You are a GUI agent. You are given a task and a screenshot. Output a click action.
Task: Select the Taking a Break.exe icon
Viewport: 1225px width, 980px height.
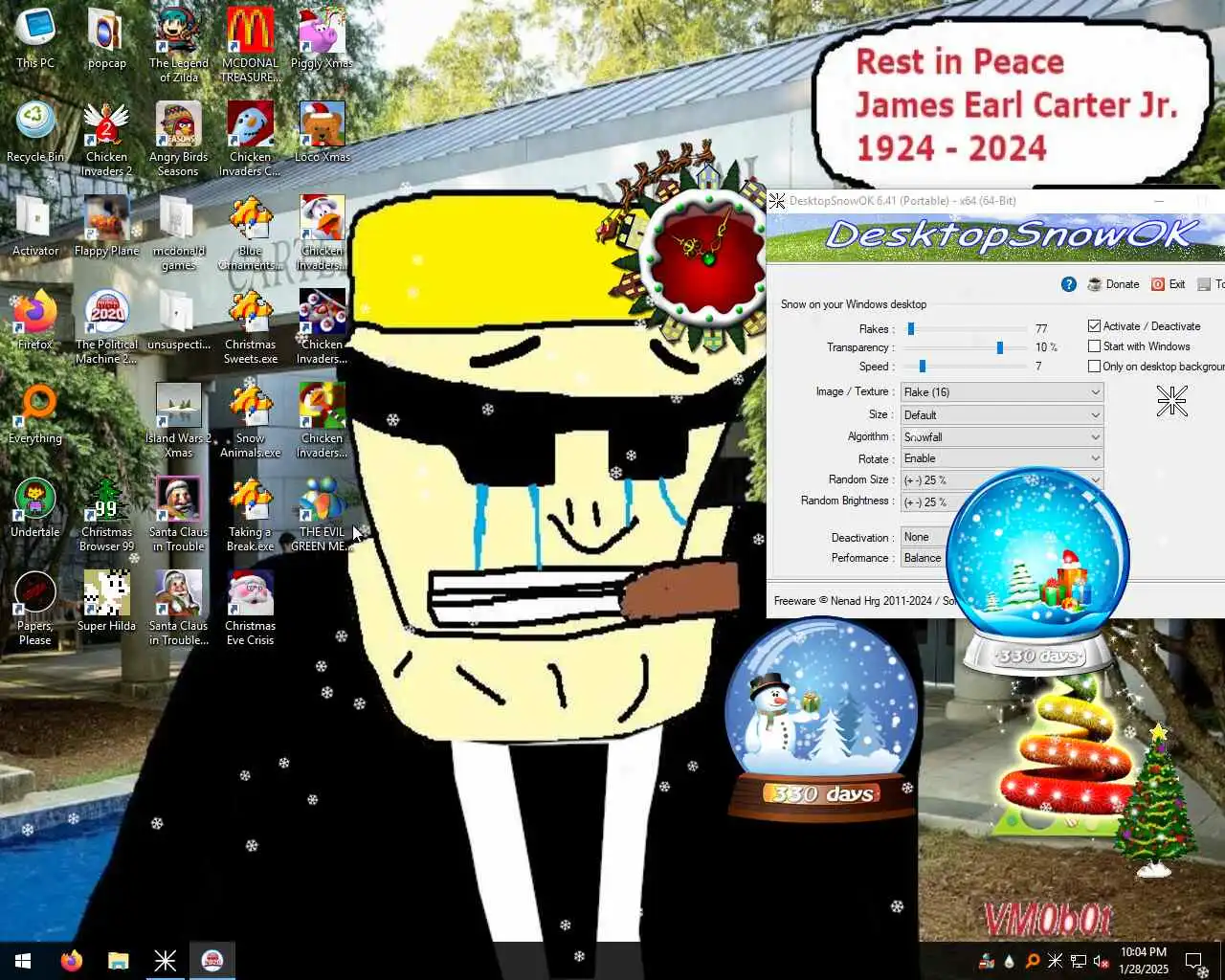tap(251, 515)
